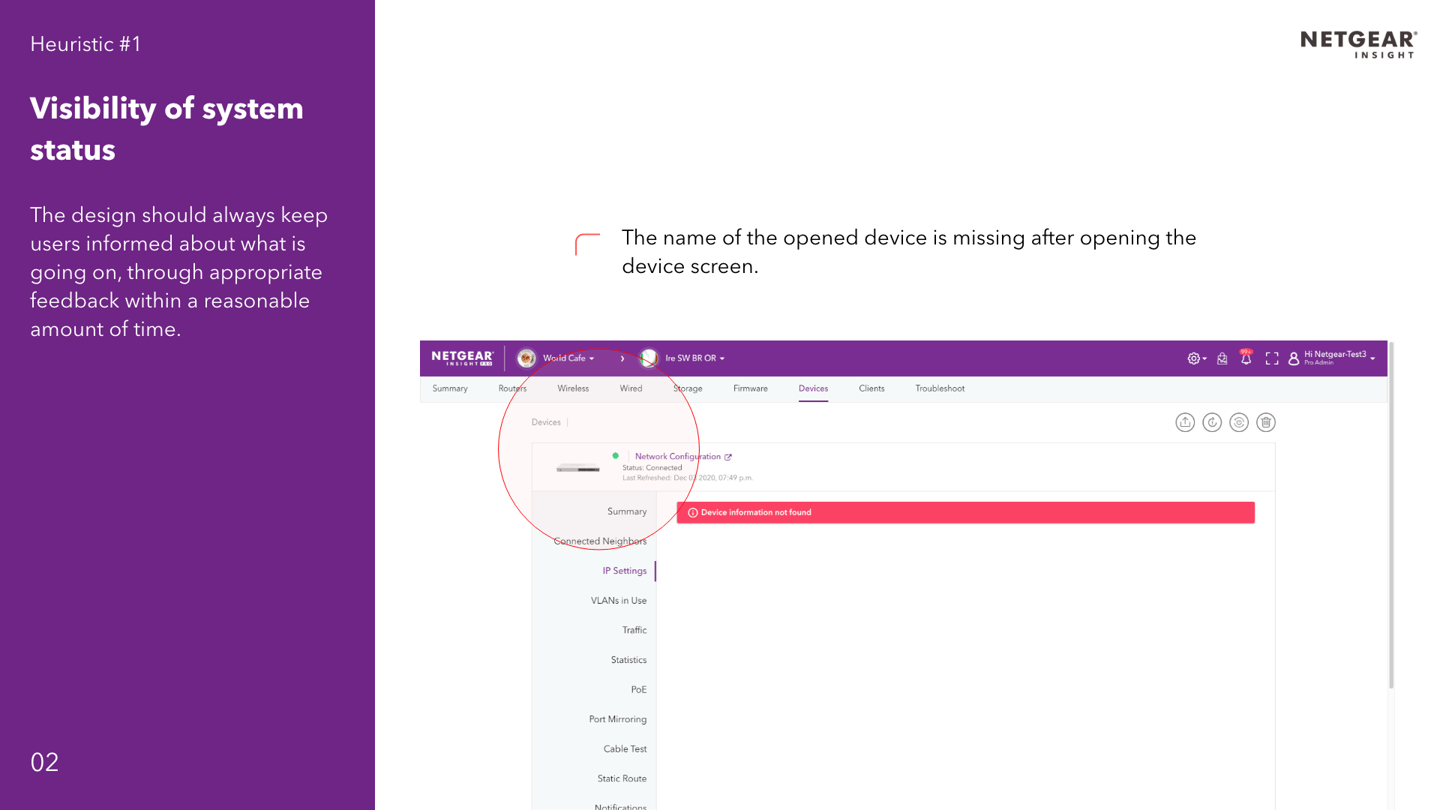
Task: Switch to the Routers tab
Action: (512, 389)
